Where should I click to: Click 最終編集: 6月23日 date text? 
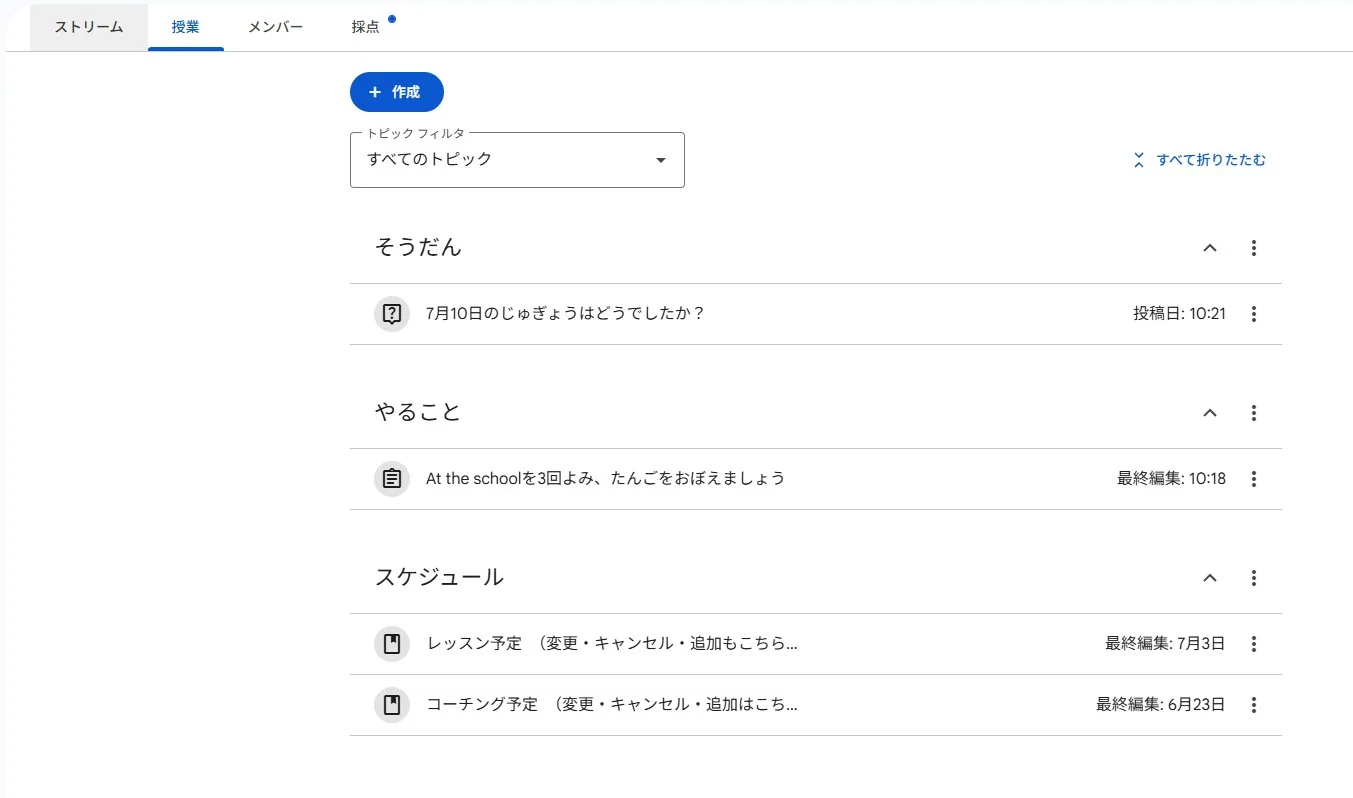point(1160,705)
